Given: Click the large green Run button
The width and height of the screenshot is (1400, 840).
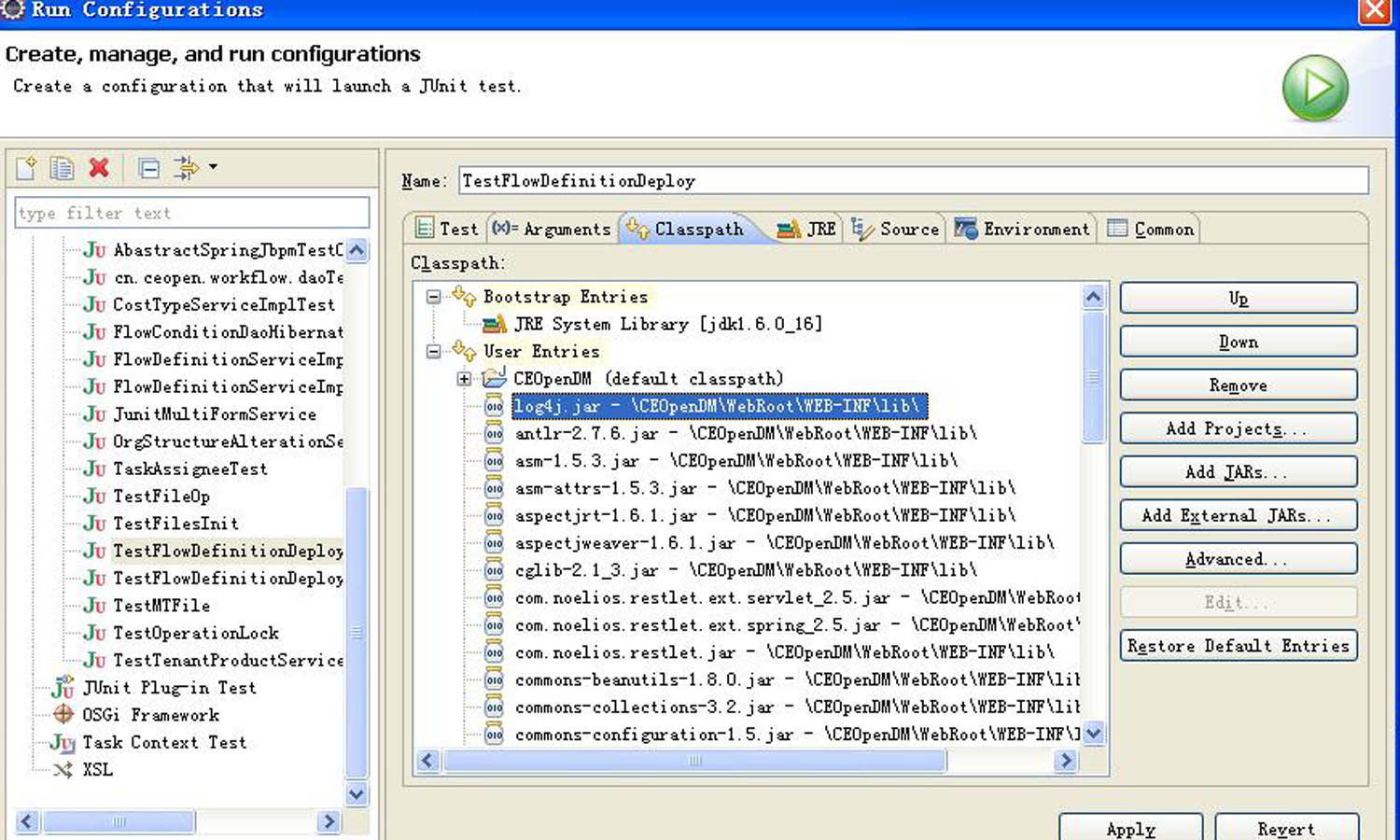Looking at the screenshot, I should coord(1314,87).
